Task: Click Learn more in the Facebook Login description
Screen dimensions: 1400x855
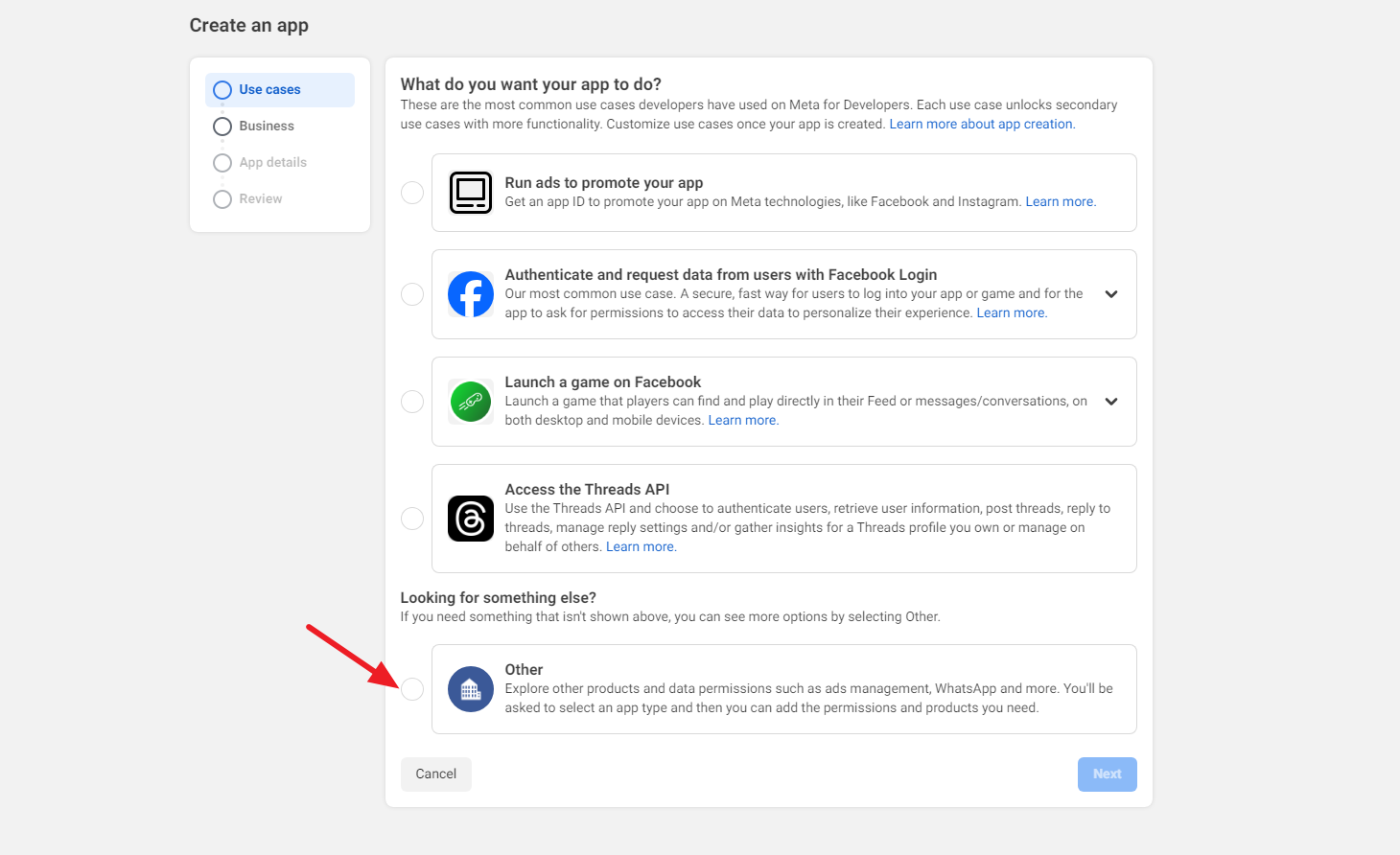Action: (1011, 312)
